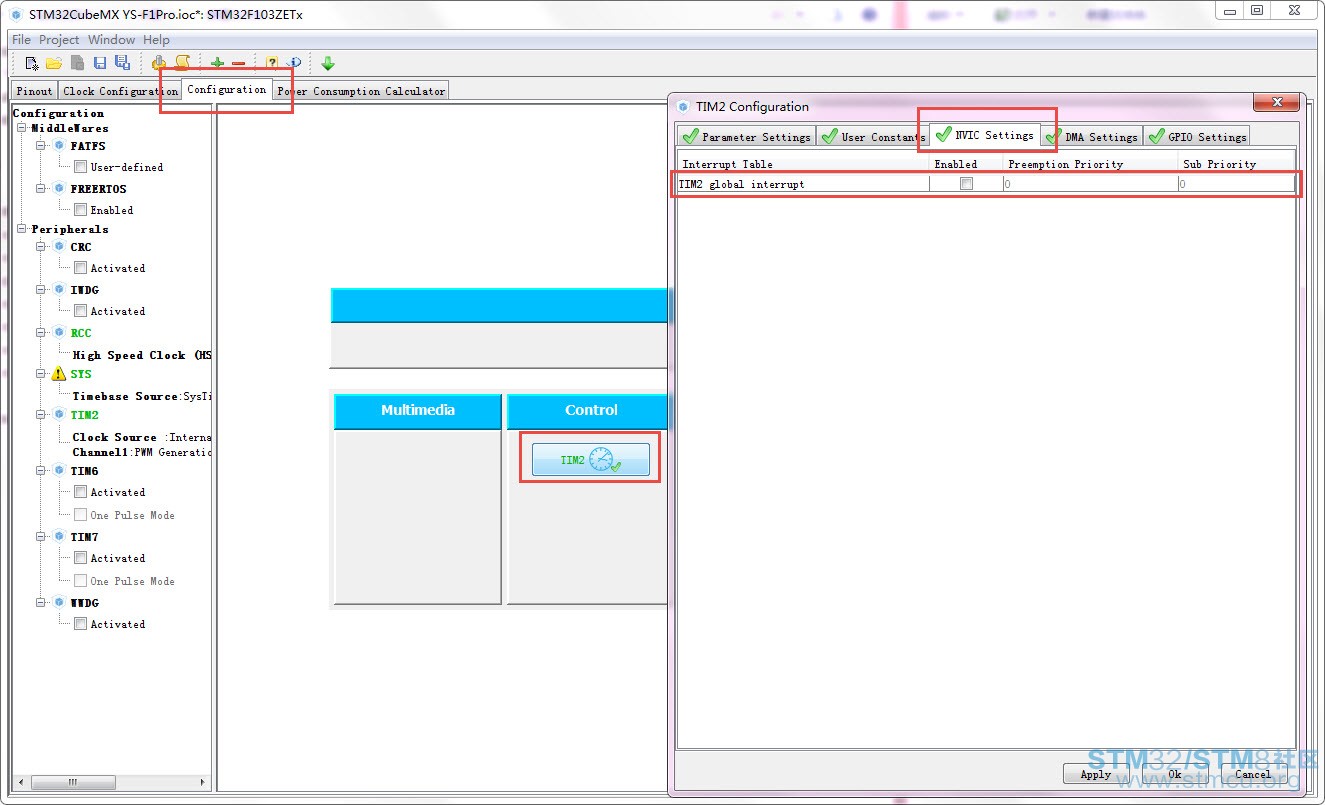
Task: Collapse the IWDG tree node
Action: 41,290
